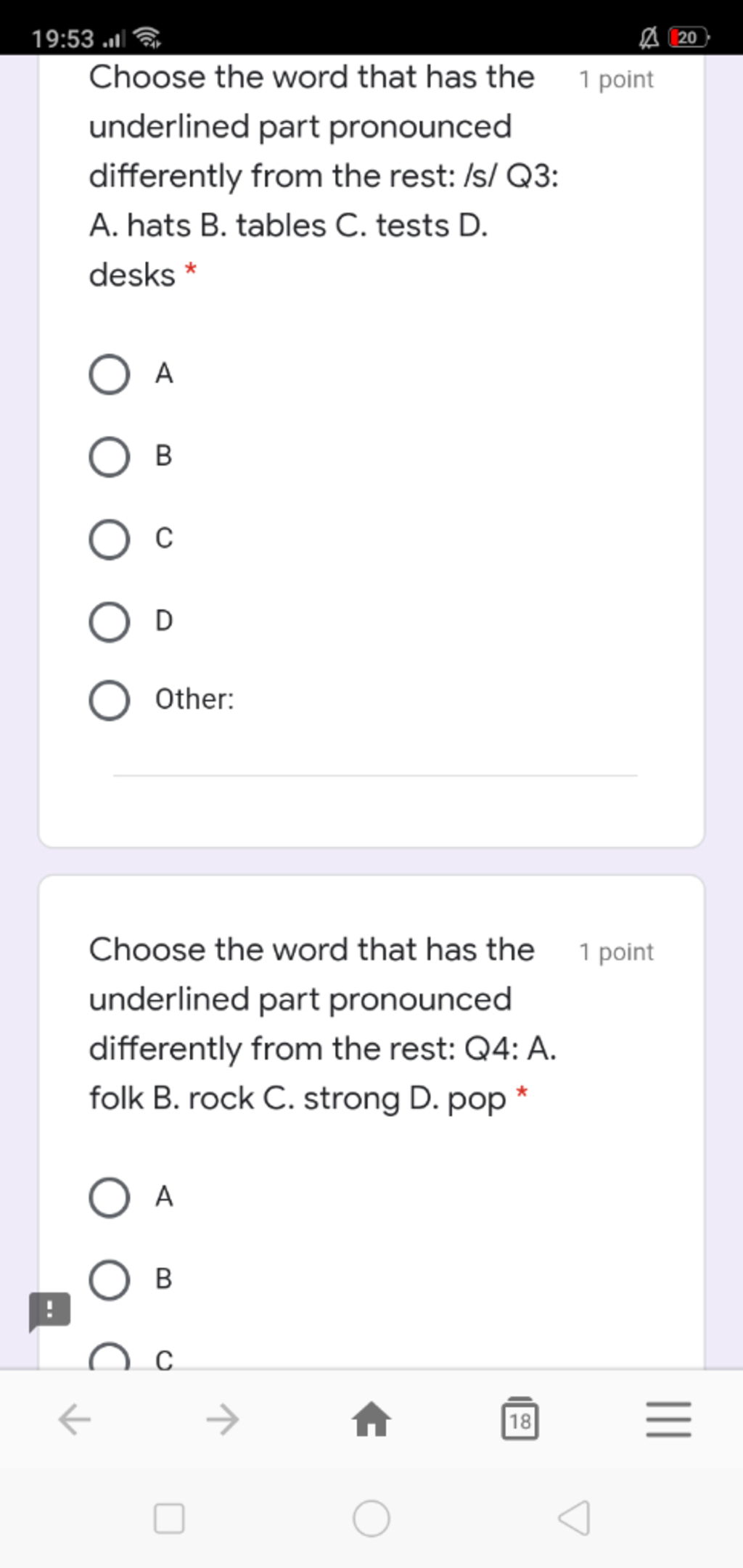Viewport: 743px width, 1568px height.
Task: Tap Android recent apps square button
Action: [169, 1518]
